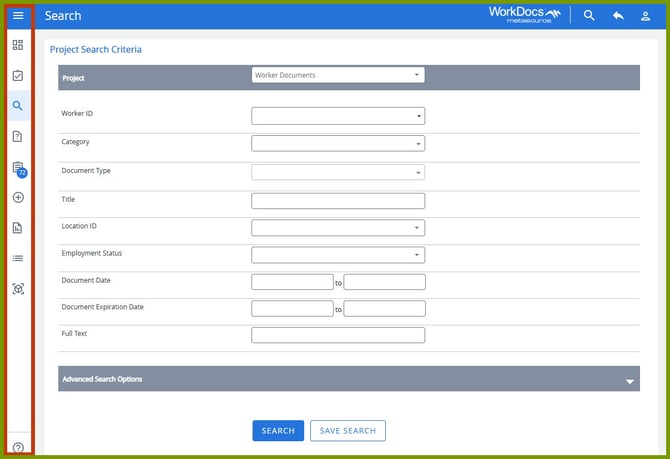Expand the Category dropdown
The width and height of the screenshot is (670, 459).
(338, 144)
